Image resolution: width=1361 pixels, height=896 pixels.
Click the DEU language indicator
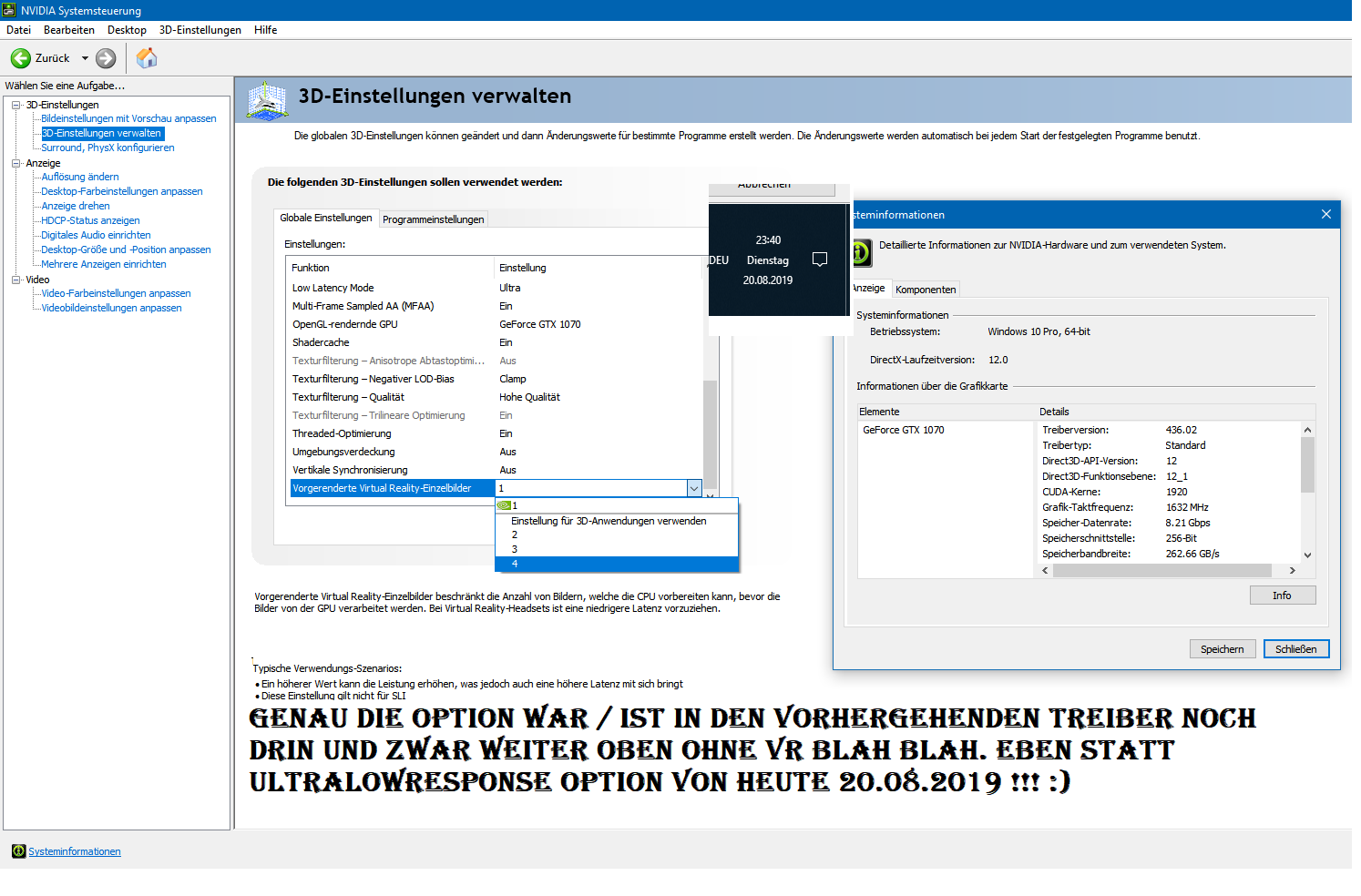(719, 260)
